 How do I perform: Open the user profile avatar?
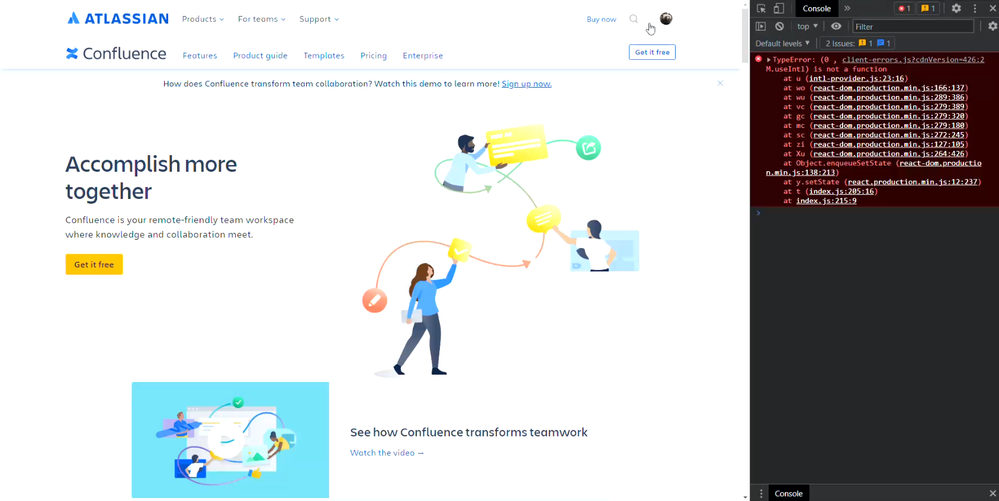tap(666, 18)
